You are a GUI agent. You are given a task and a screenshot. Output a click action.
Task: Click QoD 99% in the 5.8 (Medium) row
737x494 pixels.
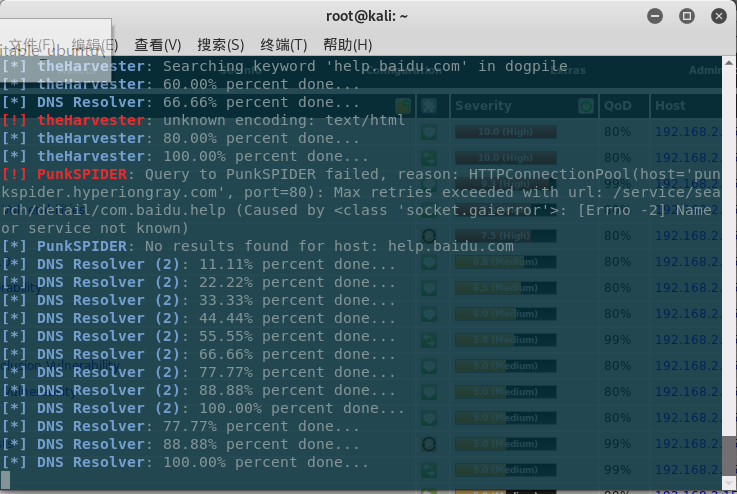pos(618,340)
